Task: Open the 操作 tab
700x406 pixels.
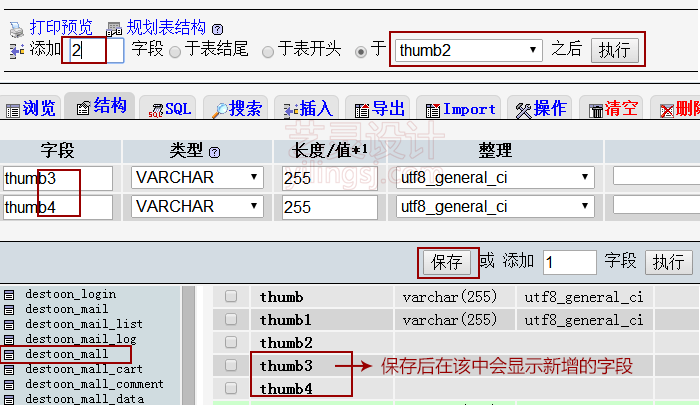Action: (541, 109)
